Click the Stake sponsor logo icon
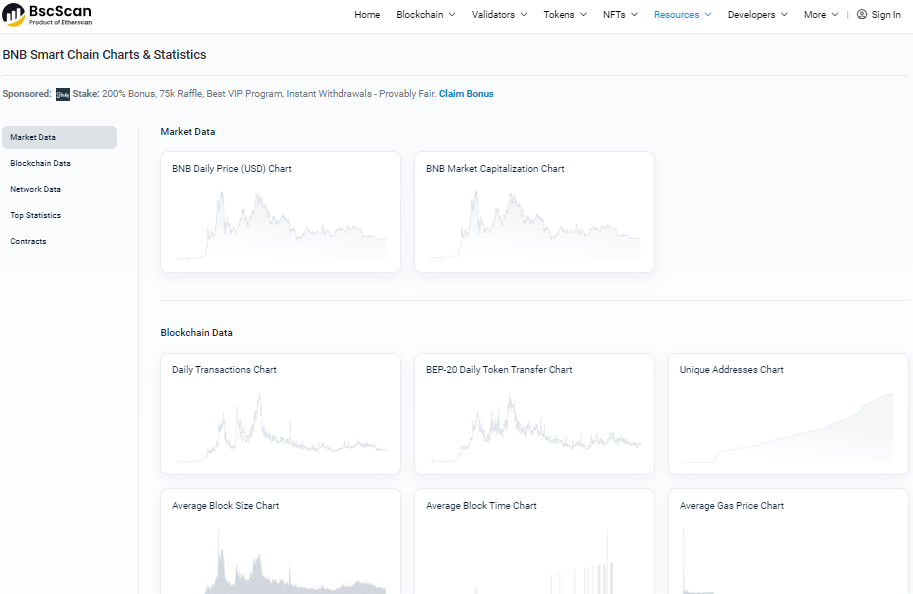913x594 pixels. [x=63, y=94]
